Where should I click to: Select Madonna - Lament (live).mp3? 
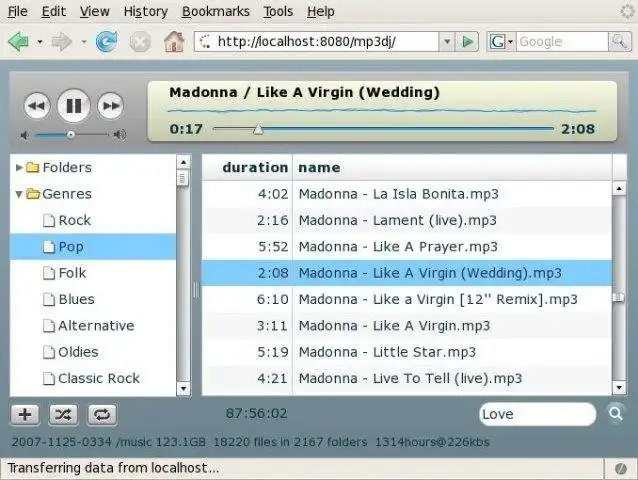click(x=407, y=220)
